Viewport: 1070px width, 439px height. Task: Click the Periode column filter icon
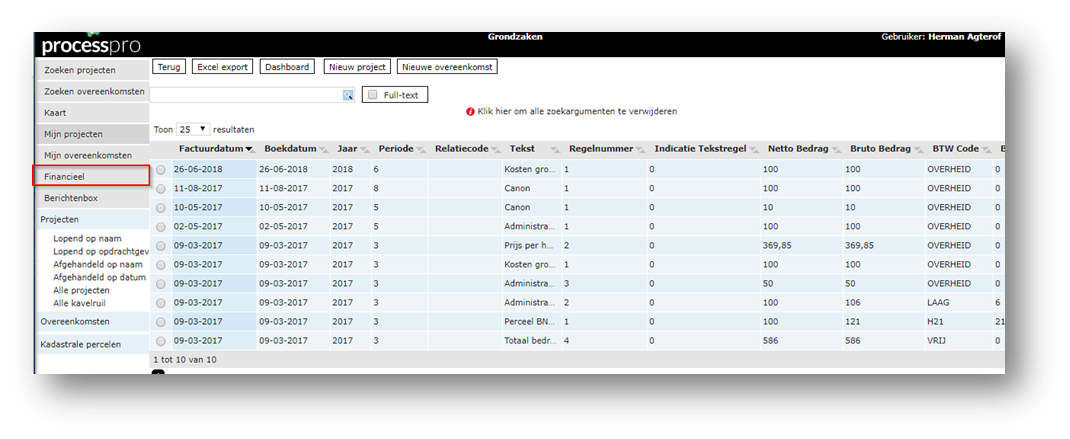(x=421, y=149)
